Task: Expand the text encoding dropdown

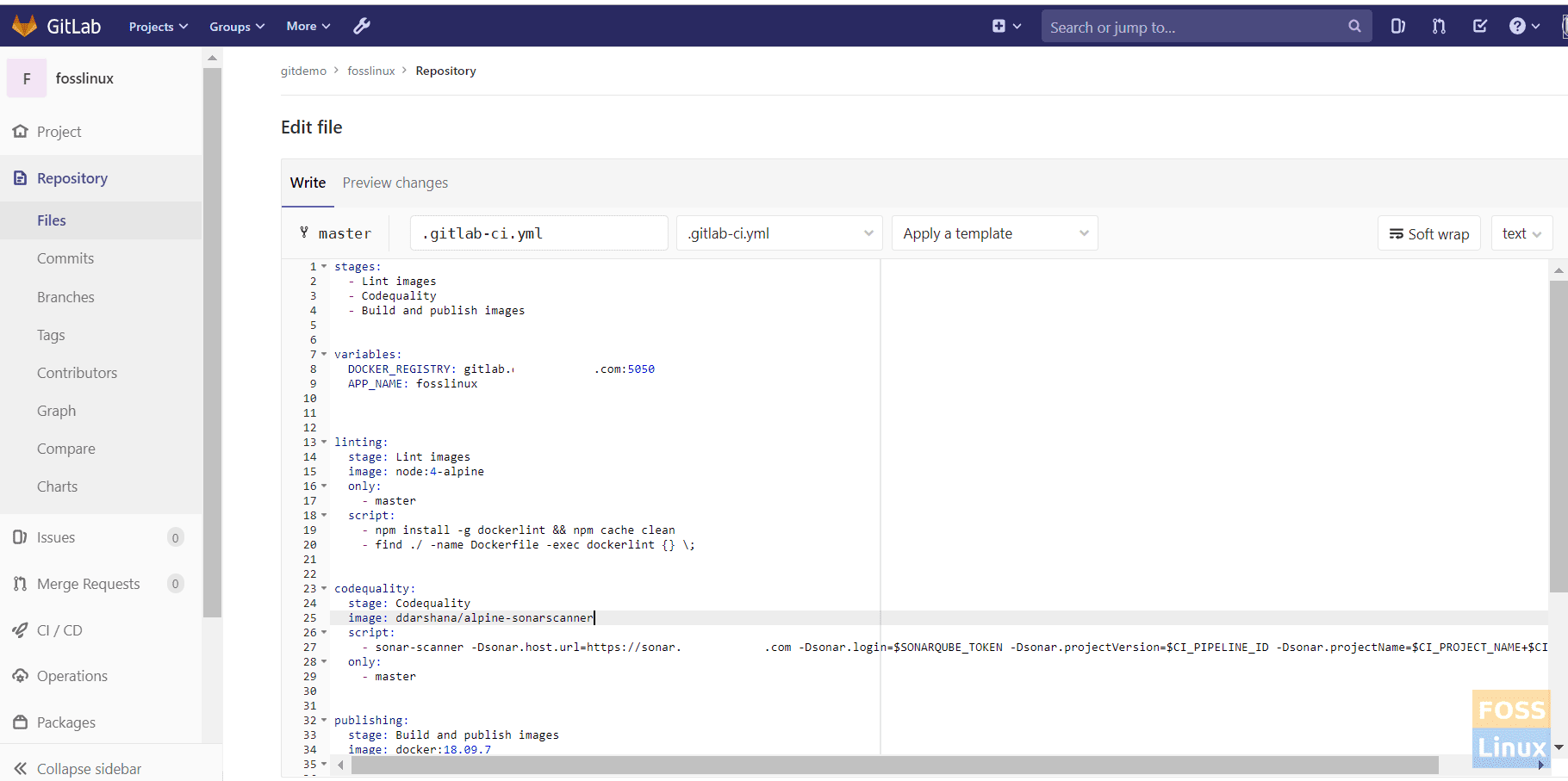Action: pos(1521,233)
